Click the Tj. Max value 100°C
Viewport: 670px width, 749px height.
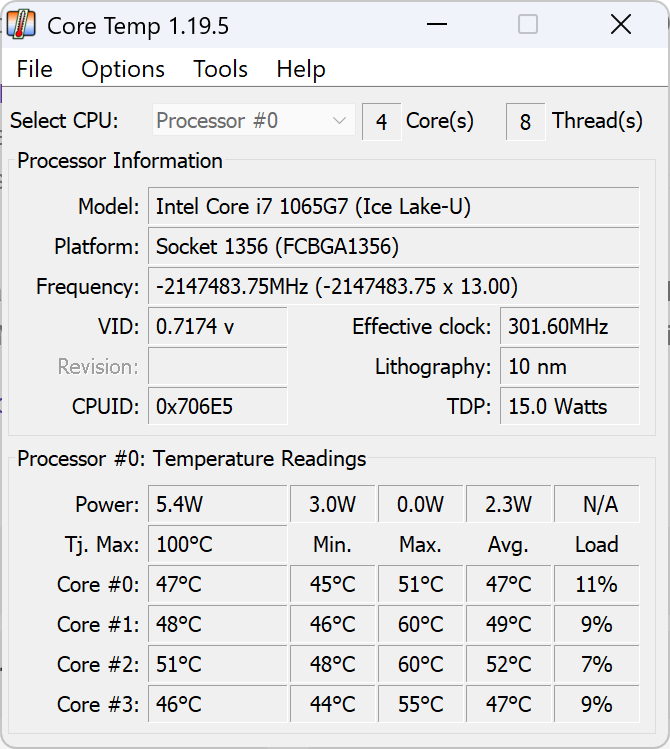click(x=218, y=544)
